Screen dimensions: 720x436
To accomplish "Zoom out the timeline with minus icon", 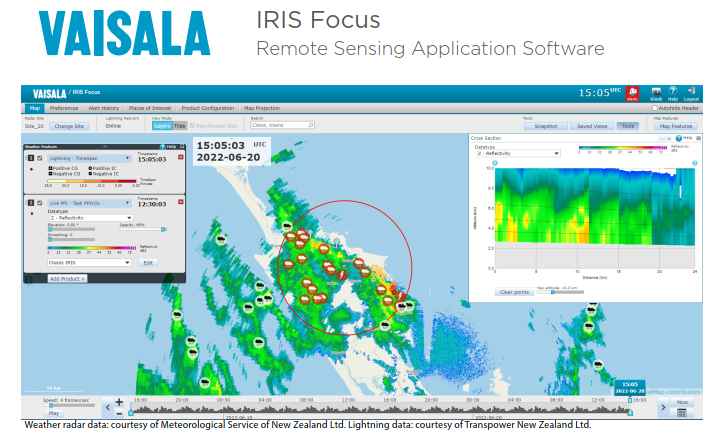I will 119,414.
